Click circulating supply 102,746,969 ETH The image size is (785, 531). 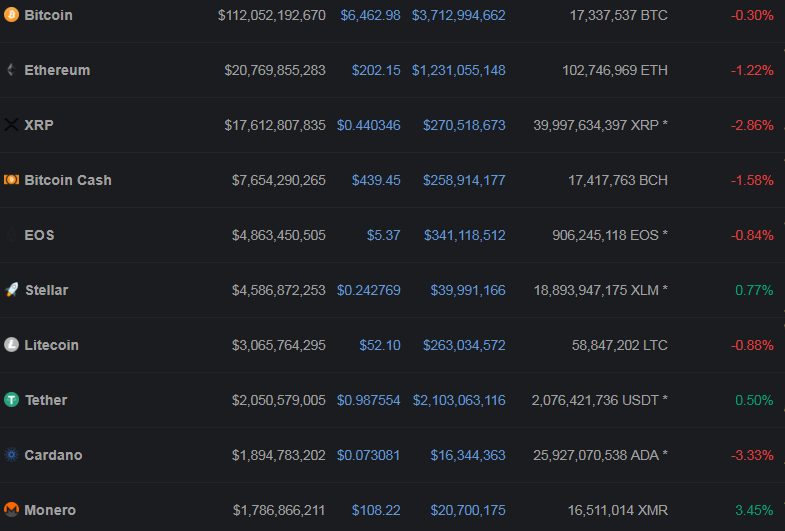(x=615, y=71)
